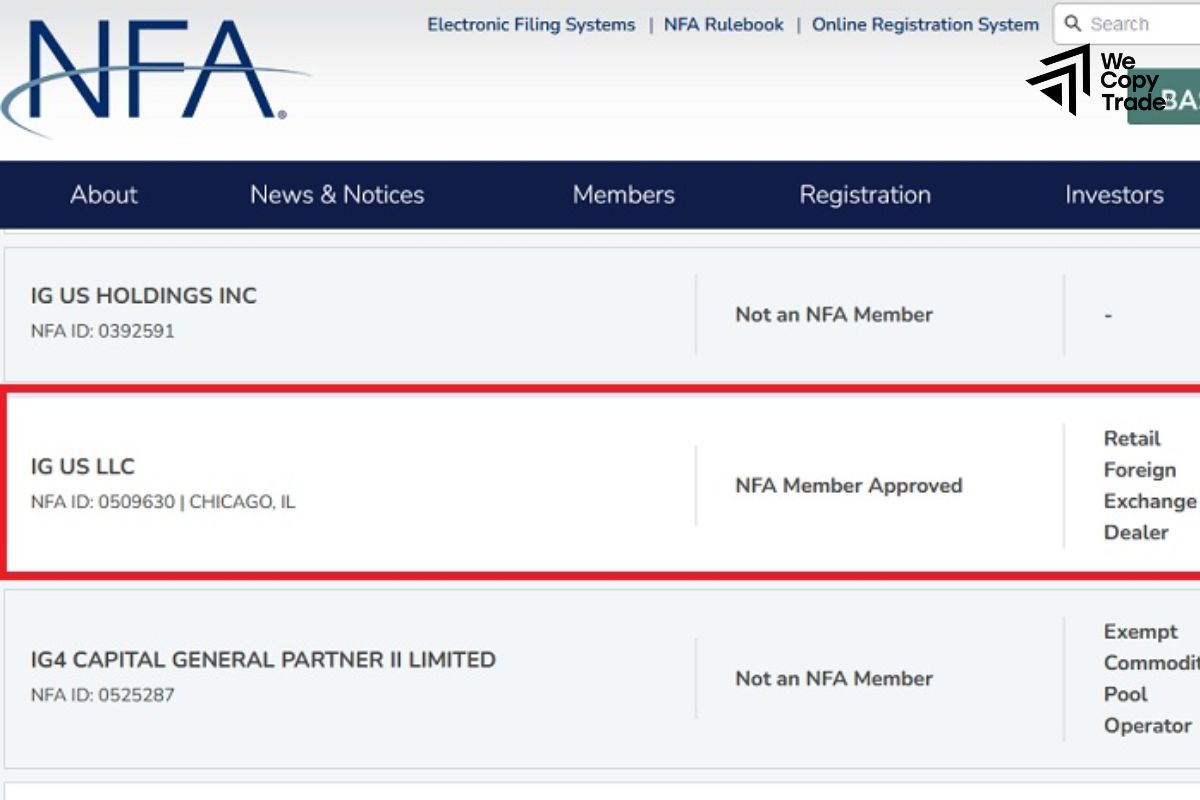This screenshot has height=800, width=1200.
Task: Open the Electronic Filing Systems link
Action: click(530, 24)
